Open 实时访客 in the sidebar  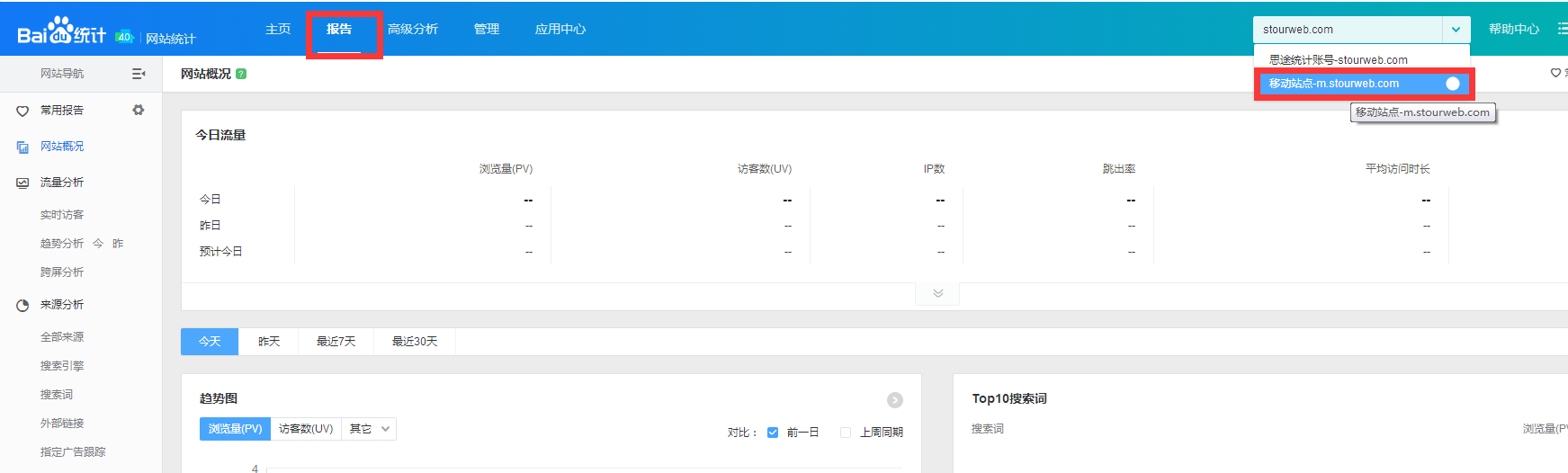pyautogui.click(x=62, y=215)
